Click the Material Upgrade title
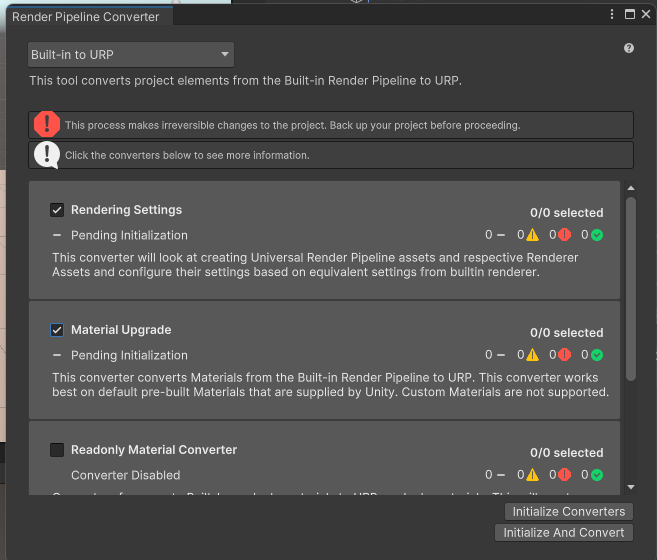The width and height of the screenshot is (657, 560). pos(121,330)
